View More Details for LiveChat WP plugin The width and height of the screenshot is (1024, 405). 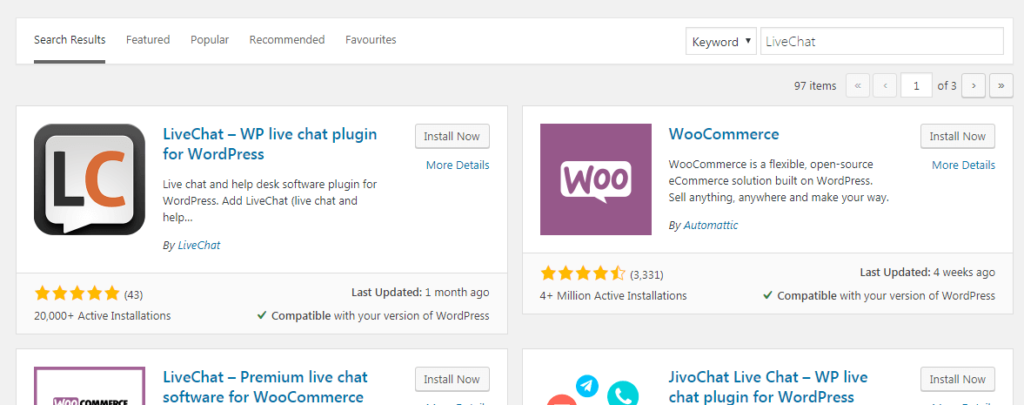pyautogui.click(x=458, y=165)
